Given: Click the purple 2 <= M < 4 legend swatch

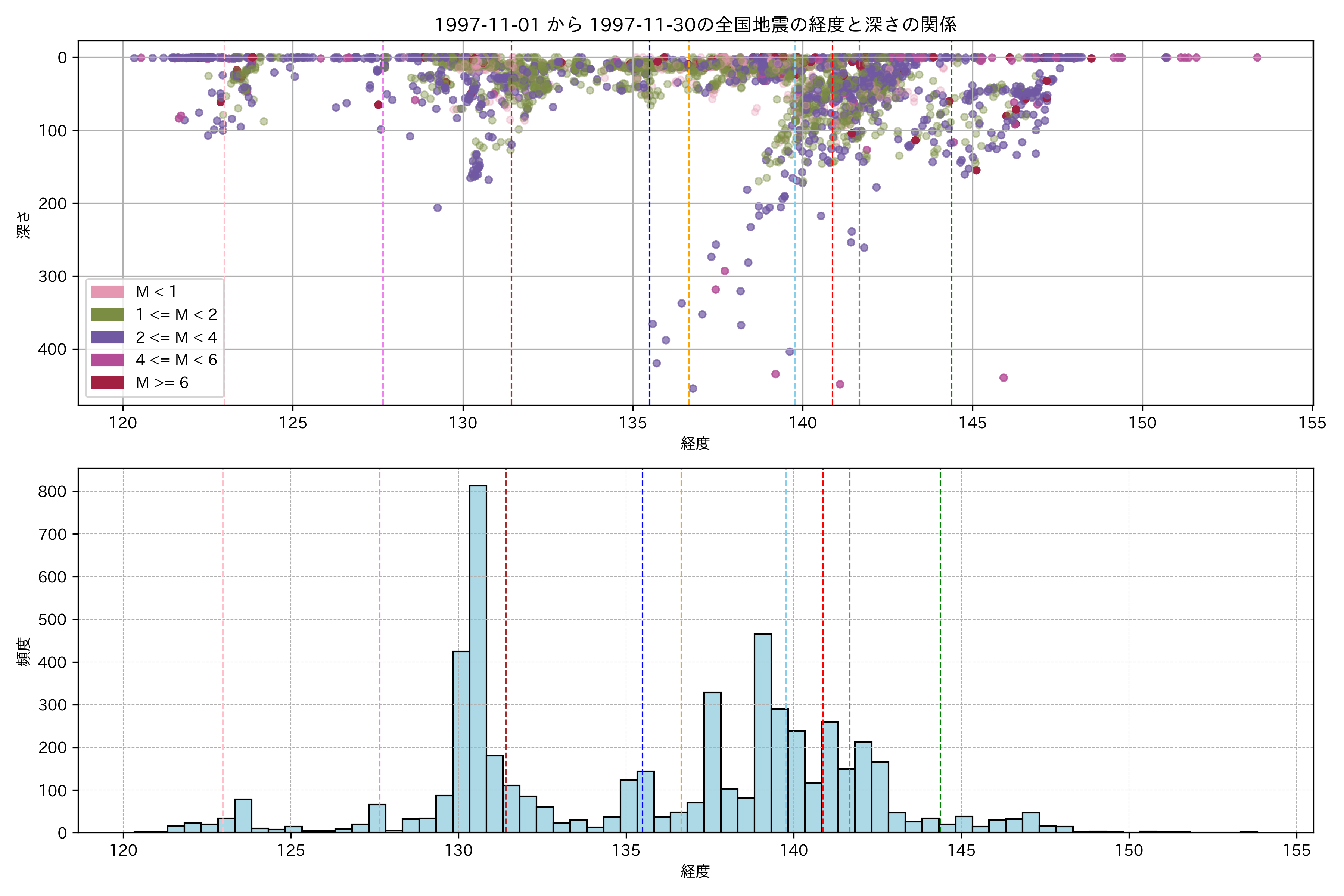Looking at the screenshot, I should [x=108, y=337].
